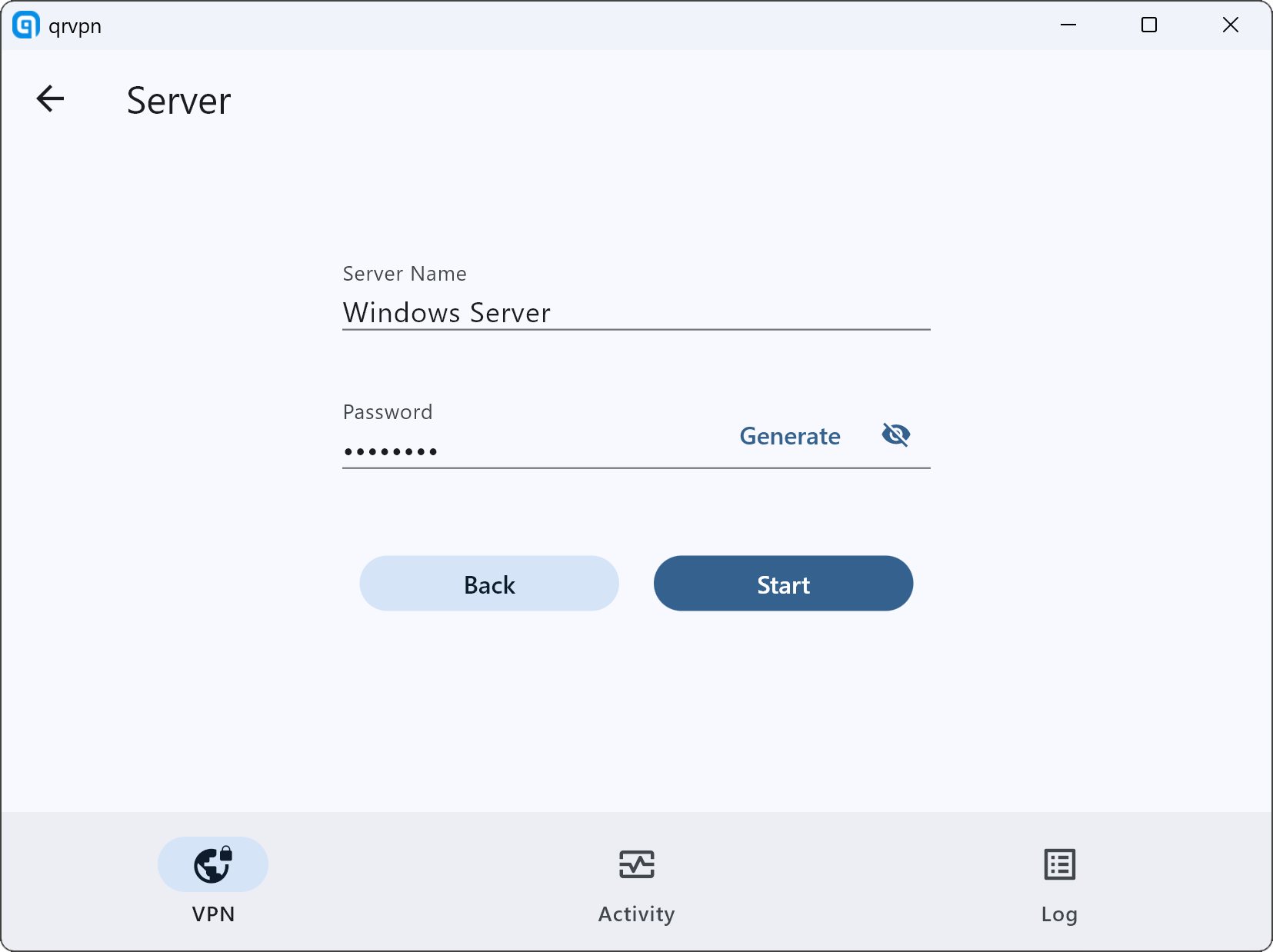Open the Log list icon
The width and height of the screenshot is (1273, 952).
tap(1059, 864)
